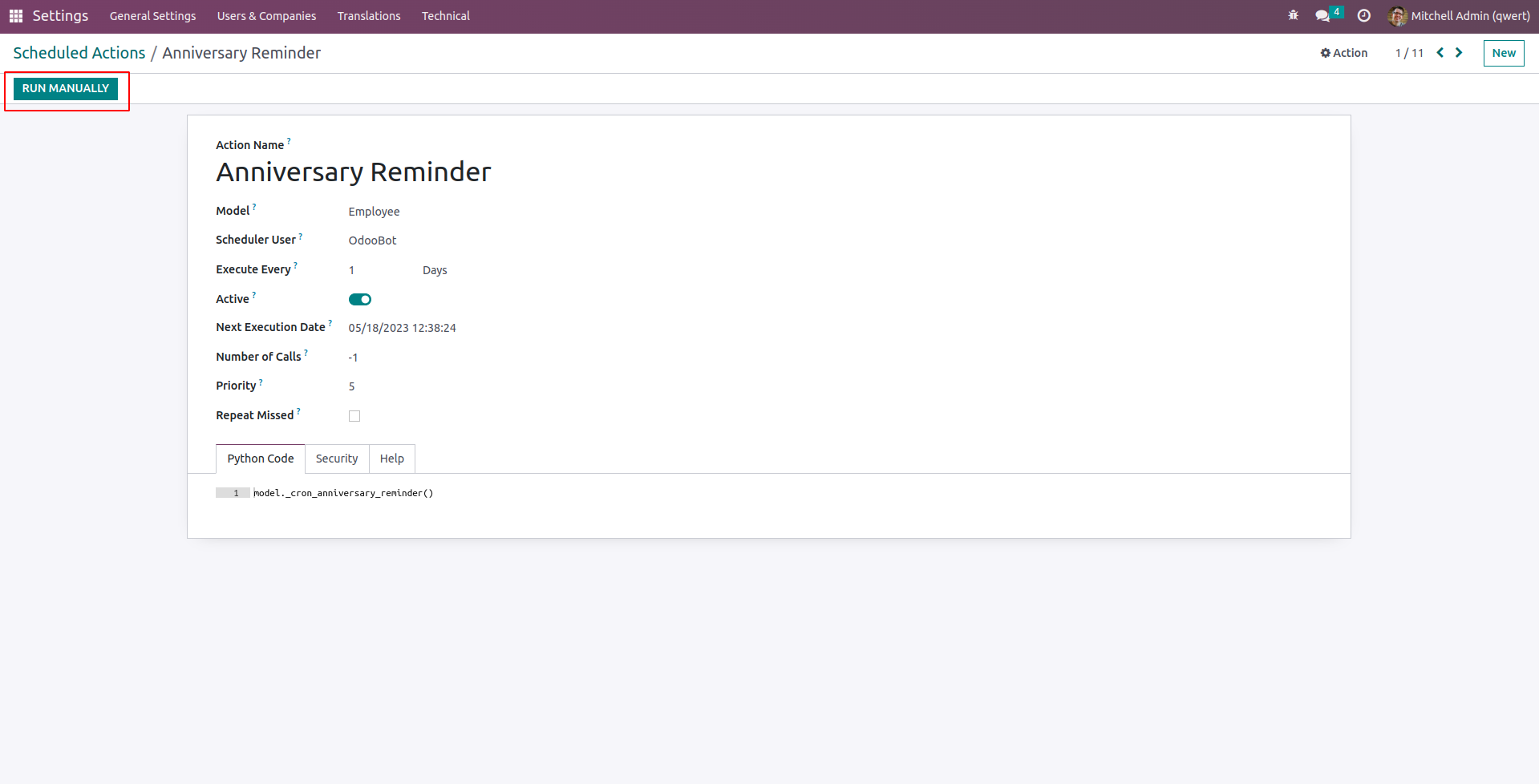Click Mitchell Admin (qwert) user menu
Image resolution: width=1539 pixels, height=784 pixels.
pos(1460,16)
